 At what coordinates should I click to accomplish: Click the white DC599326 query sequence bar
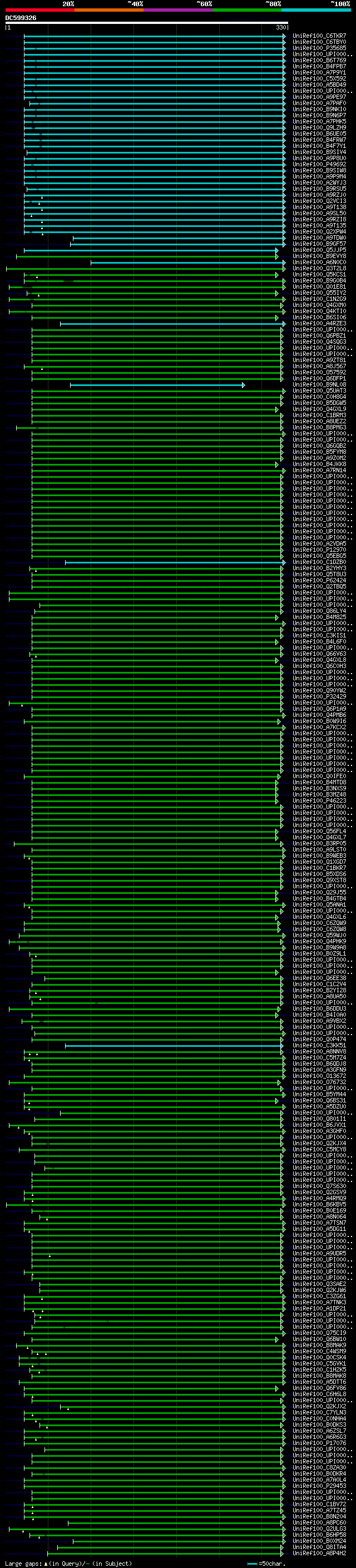[146, 22]
